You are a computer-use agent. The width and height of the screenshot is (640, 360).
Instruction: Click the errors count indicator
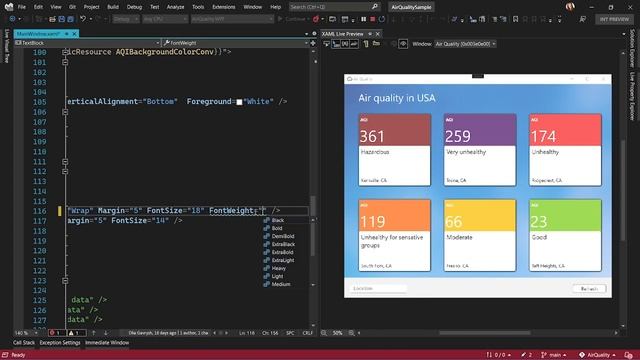(x=57, y=333)
